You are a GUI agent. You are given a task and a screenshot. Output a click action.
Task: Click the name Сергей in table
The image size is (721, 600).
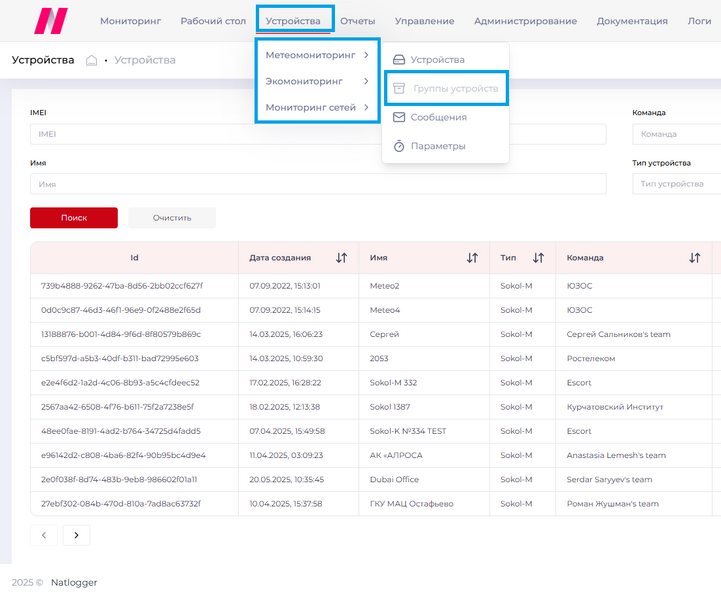click(x=384, y=334)
